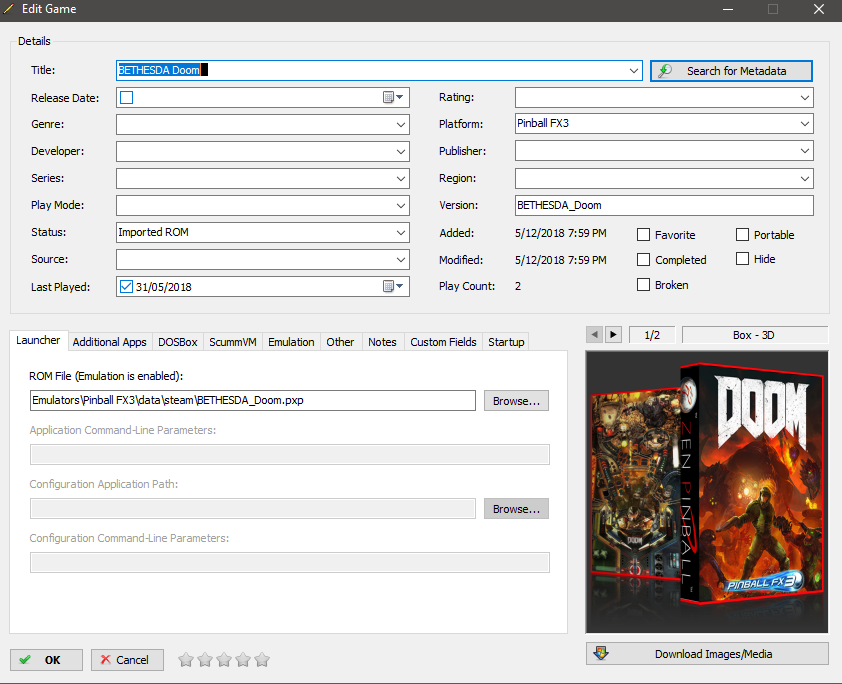Set rating to five stars
This screenshot has width=842, height=684.
(x=262, y=659)
